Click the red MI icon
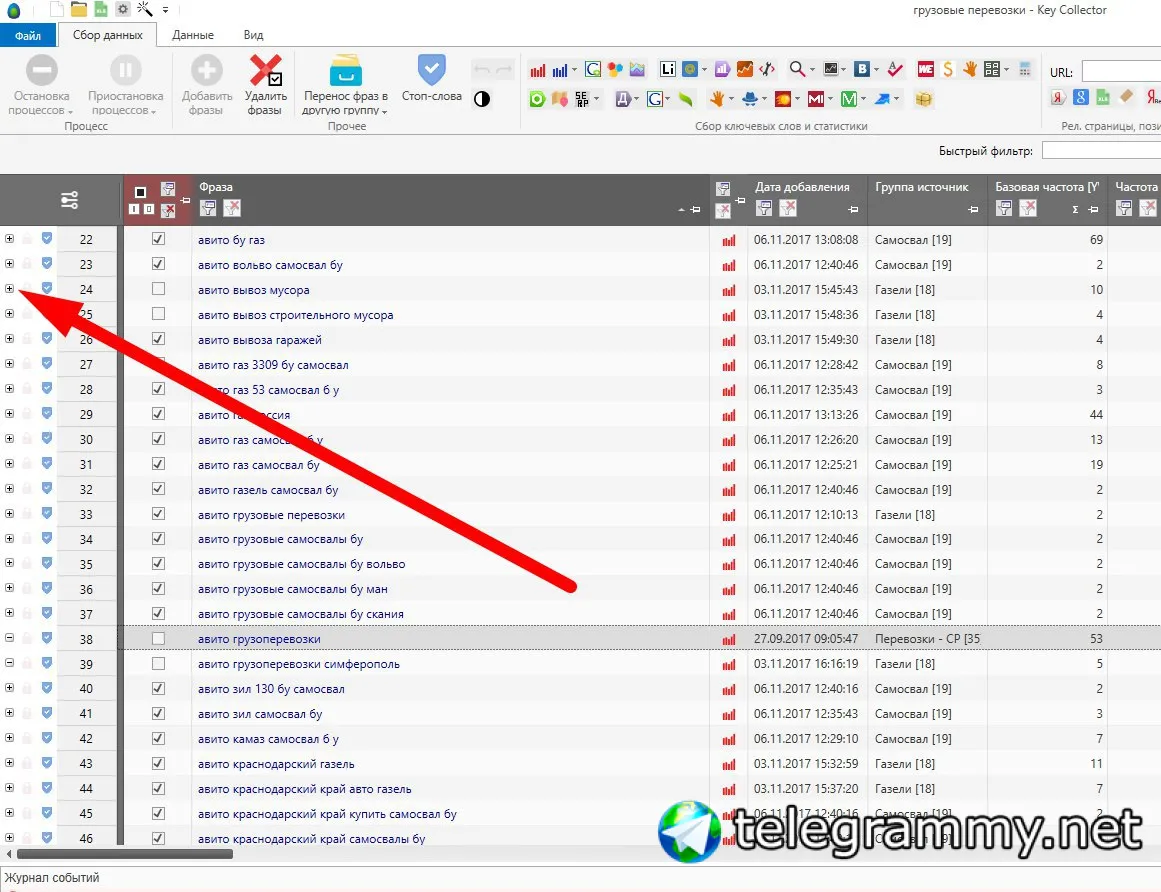 815,99
